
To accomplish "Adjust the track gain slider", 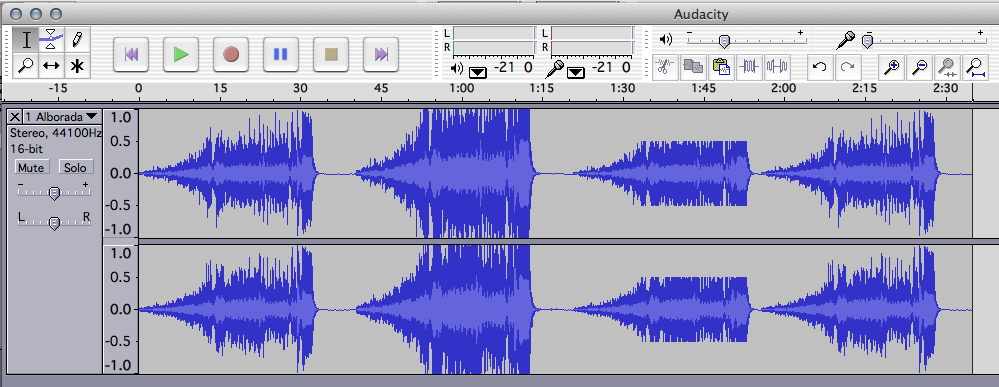I will click(x=54, y=192).
